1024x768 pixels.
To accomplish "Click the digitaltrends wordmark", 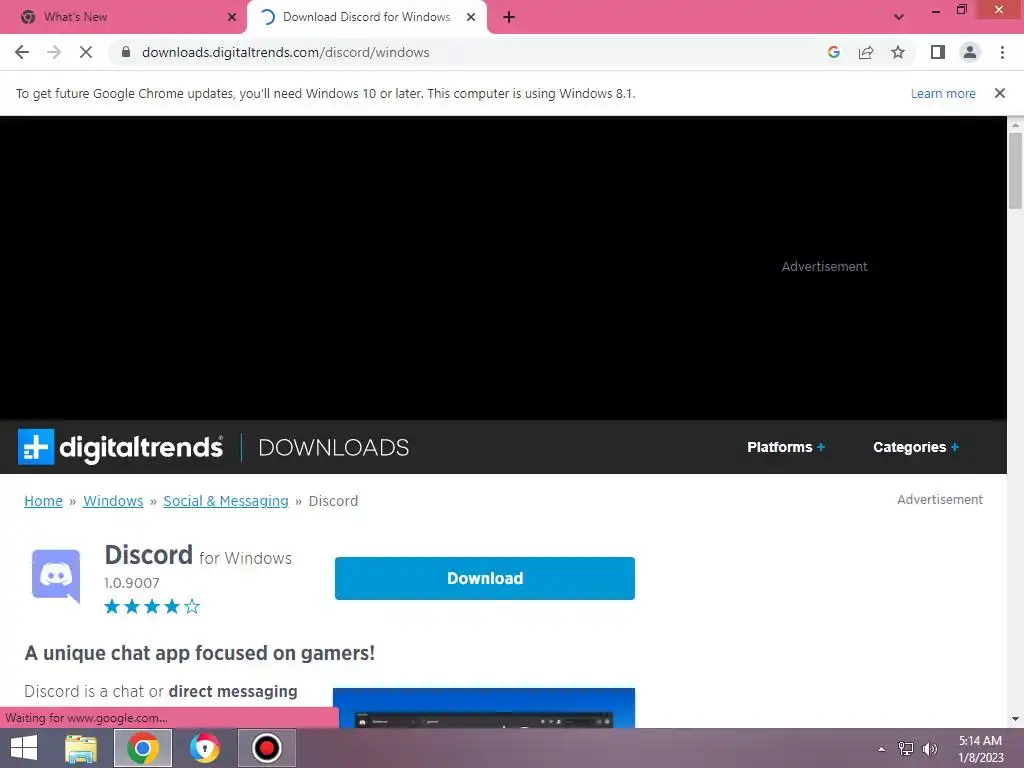I will [141, 447].
